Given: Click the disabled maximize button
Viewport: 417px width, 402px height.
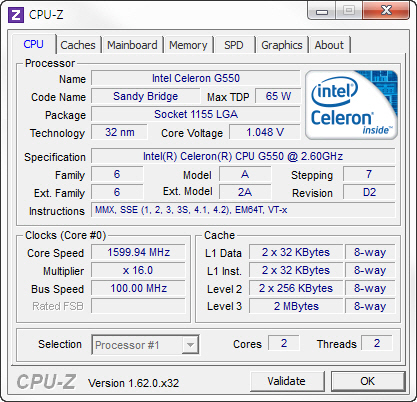Looking at the screenshot, I should (349, 11).
